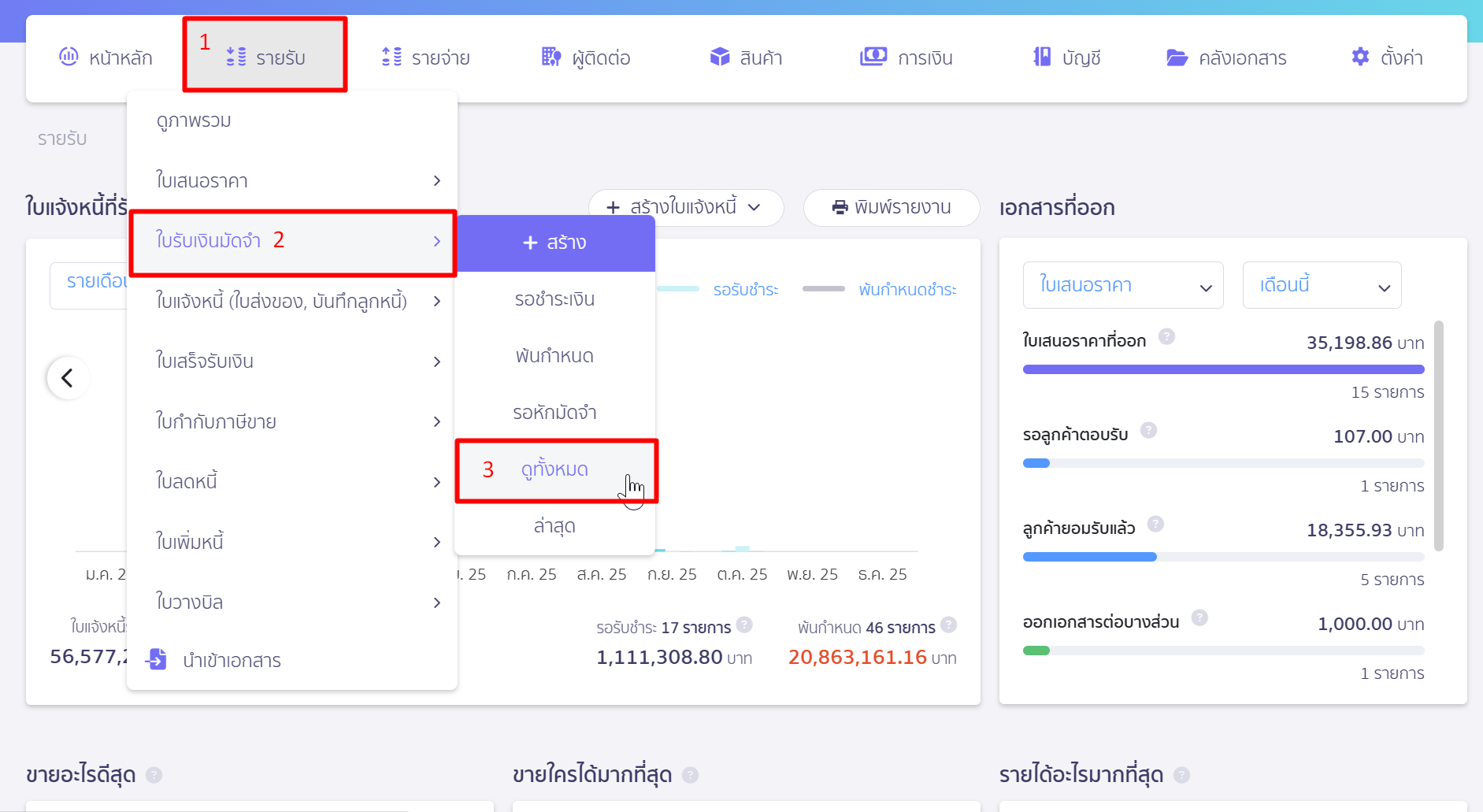1483x812 pixels.
Task: Select รายรับ in the top menu
Action: (x=265, y=55)
